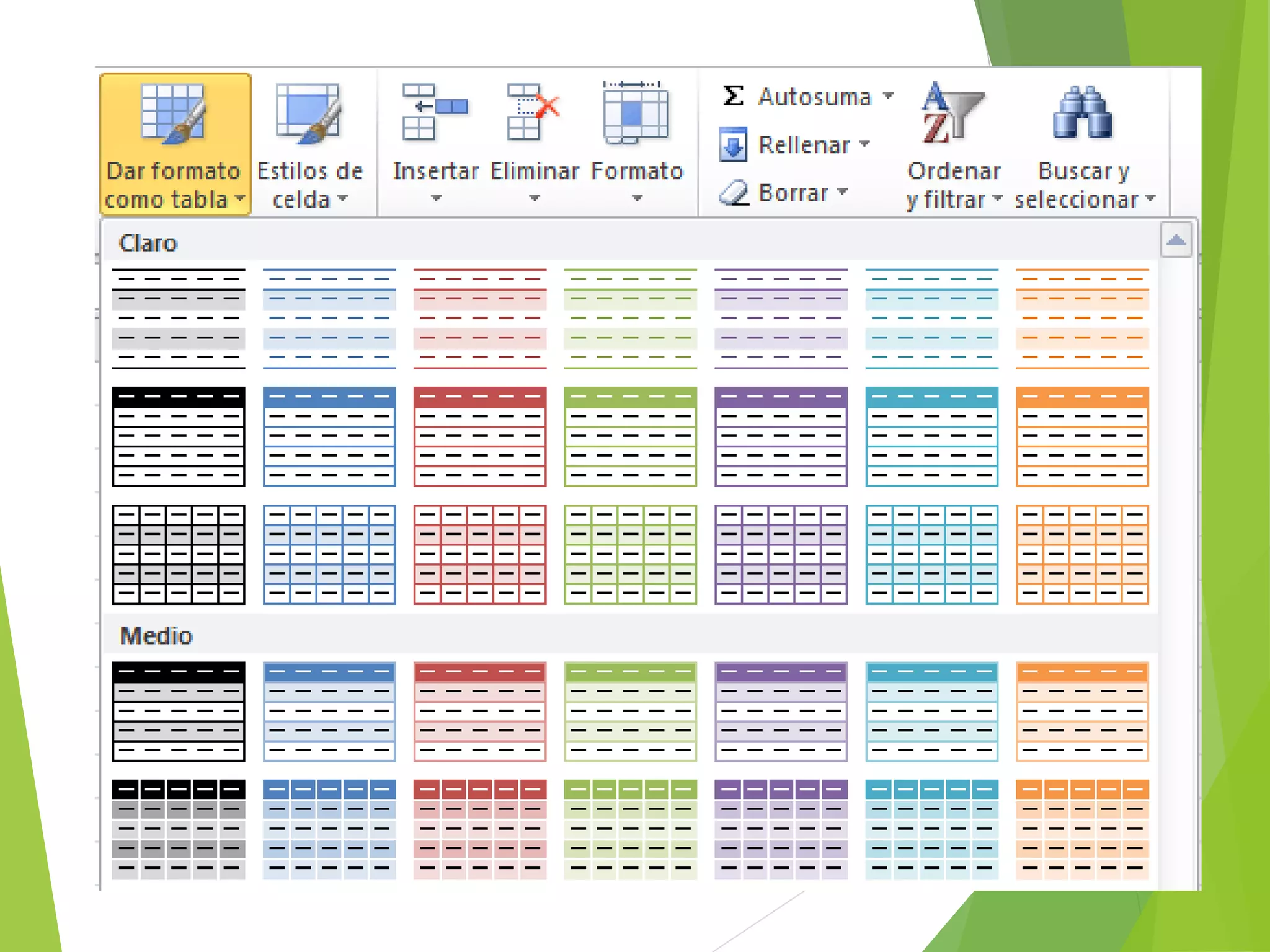1270x952 pixels.
Task: Click the Insertar cells icon
Action: coord(434,113)
